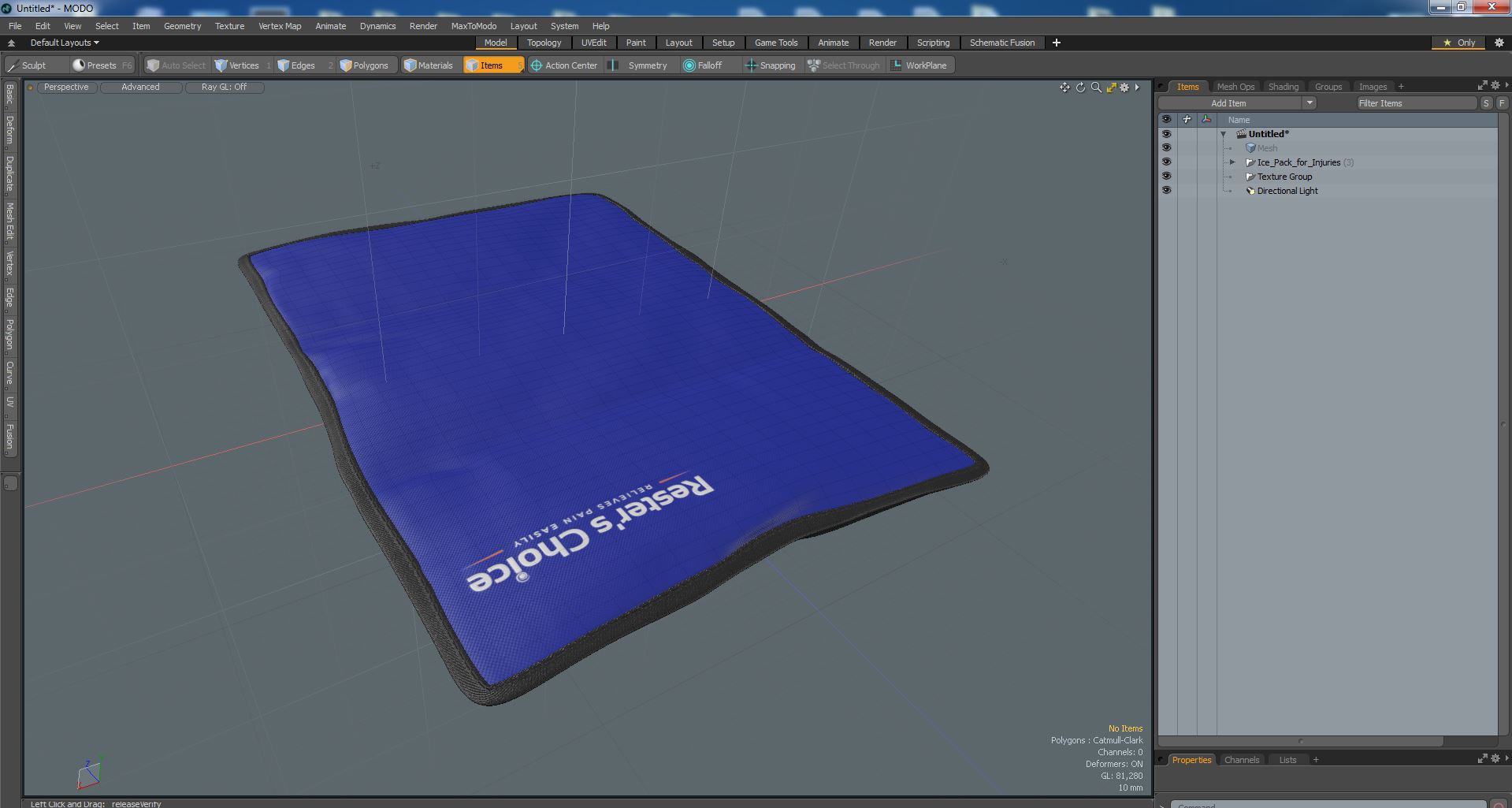Open the Action Center options
Screen dimensions: 1512x808
click(x=564, y=65)
